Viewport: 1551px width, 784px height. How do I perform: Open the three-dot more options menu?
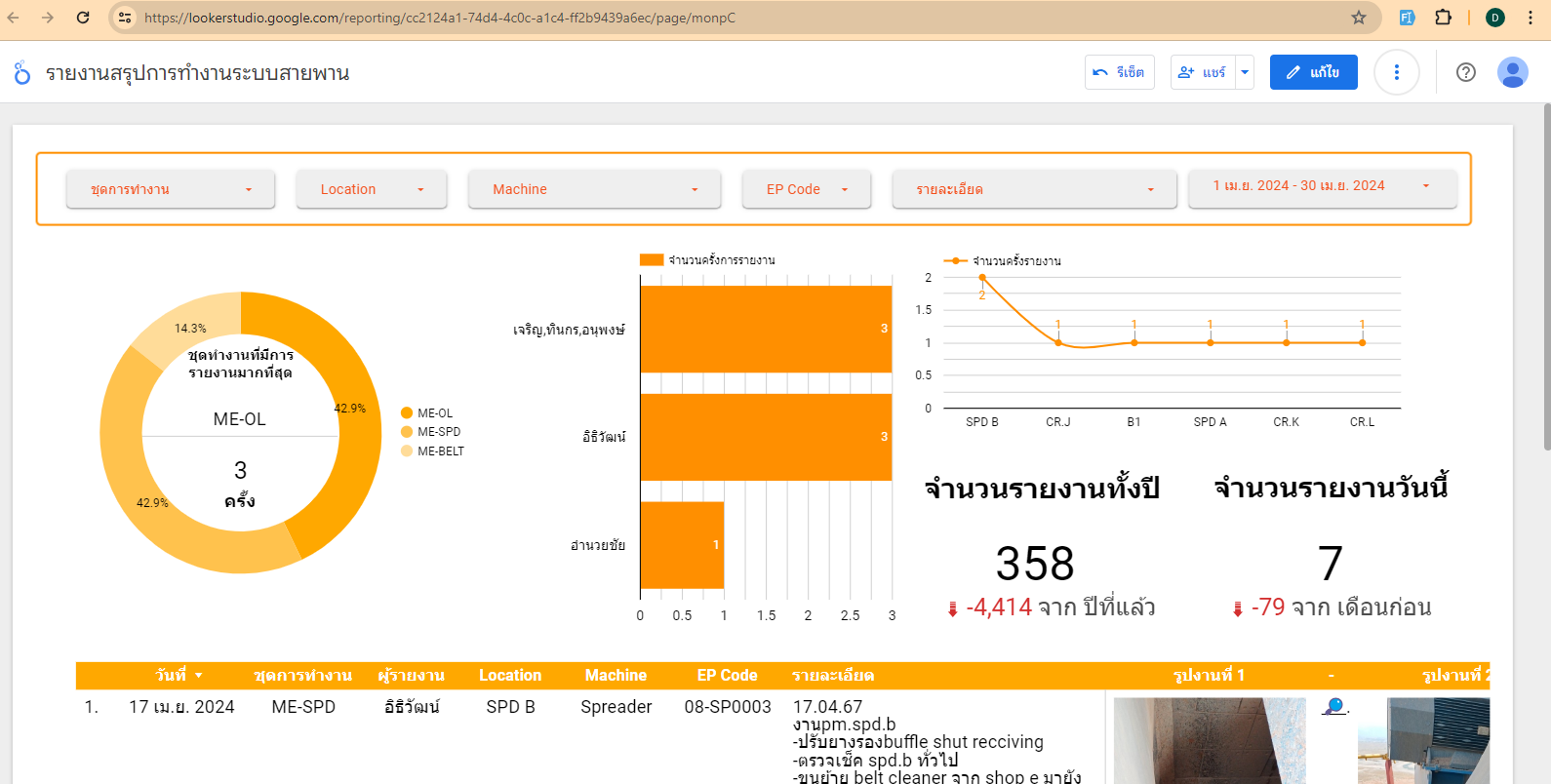tap(1396, 72)
